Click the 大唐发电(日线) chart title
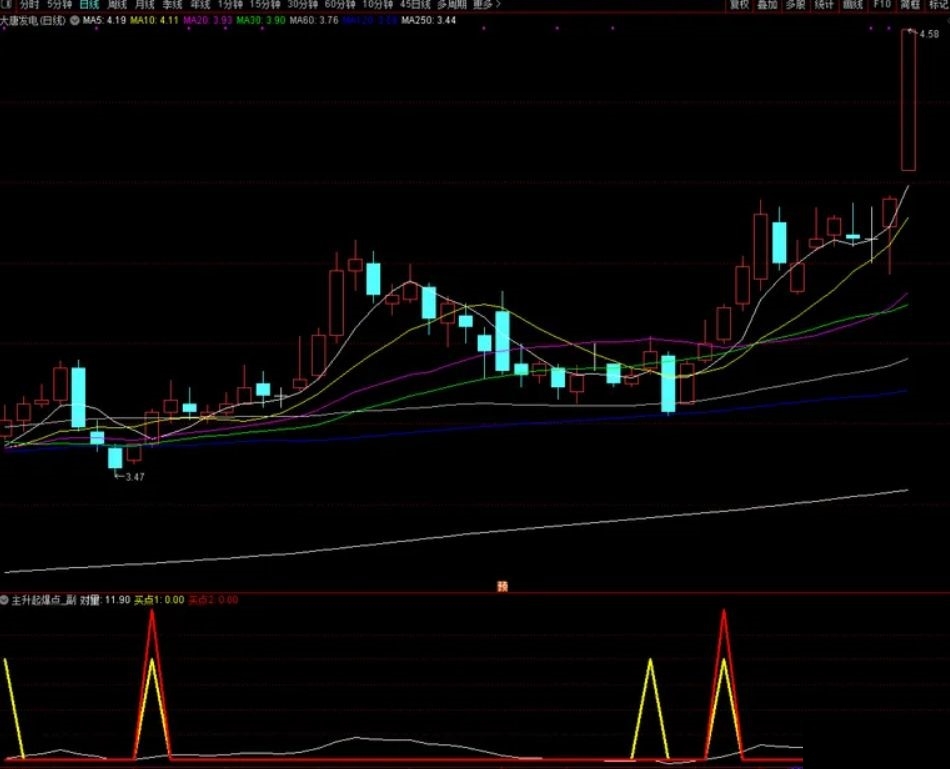The width and height of the screenshot is (950, 769). [33, 21]
